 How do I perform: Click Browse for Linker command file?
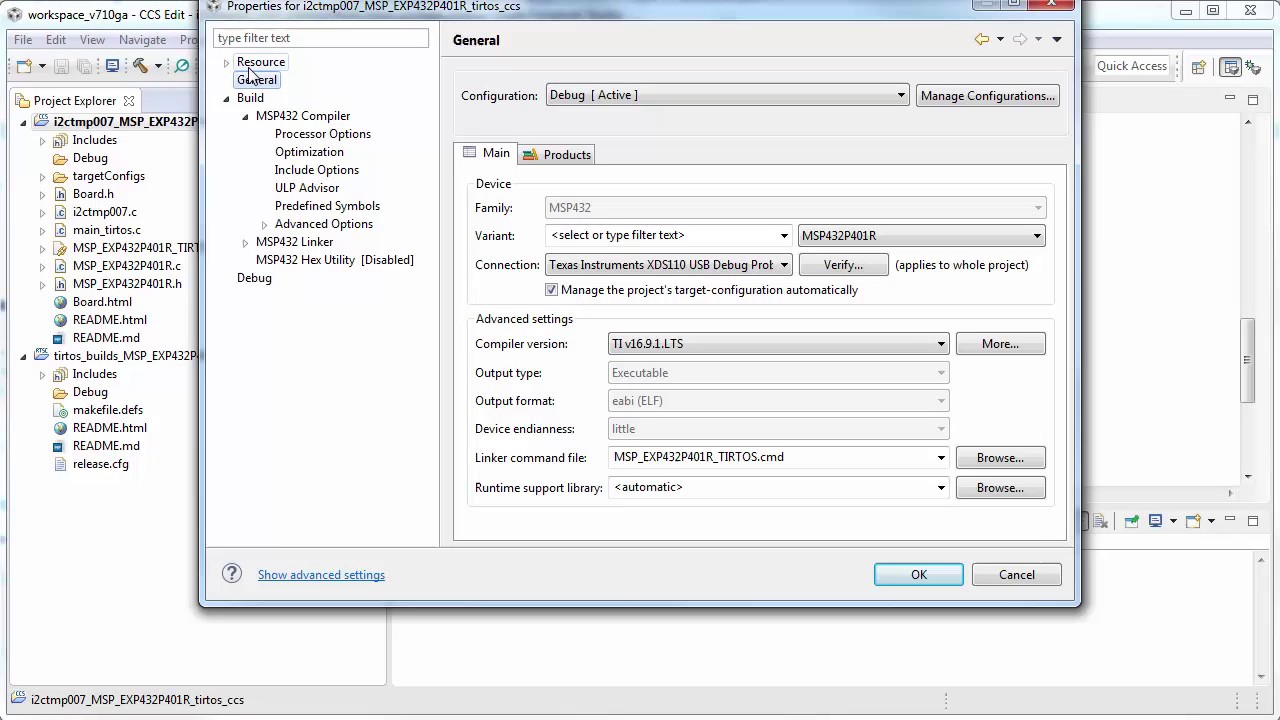click(1000, 458)
